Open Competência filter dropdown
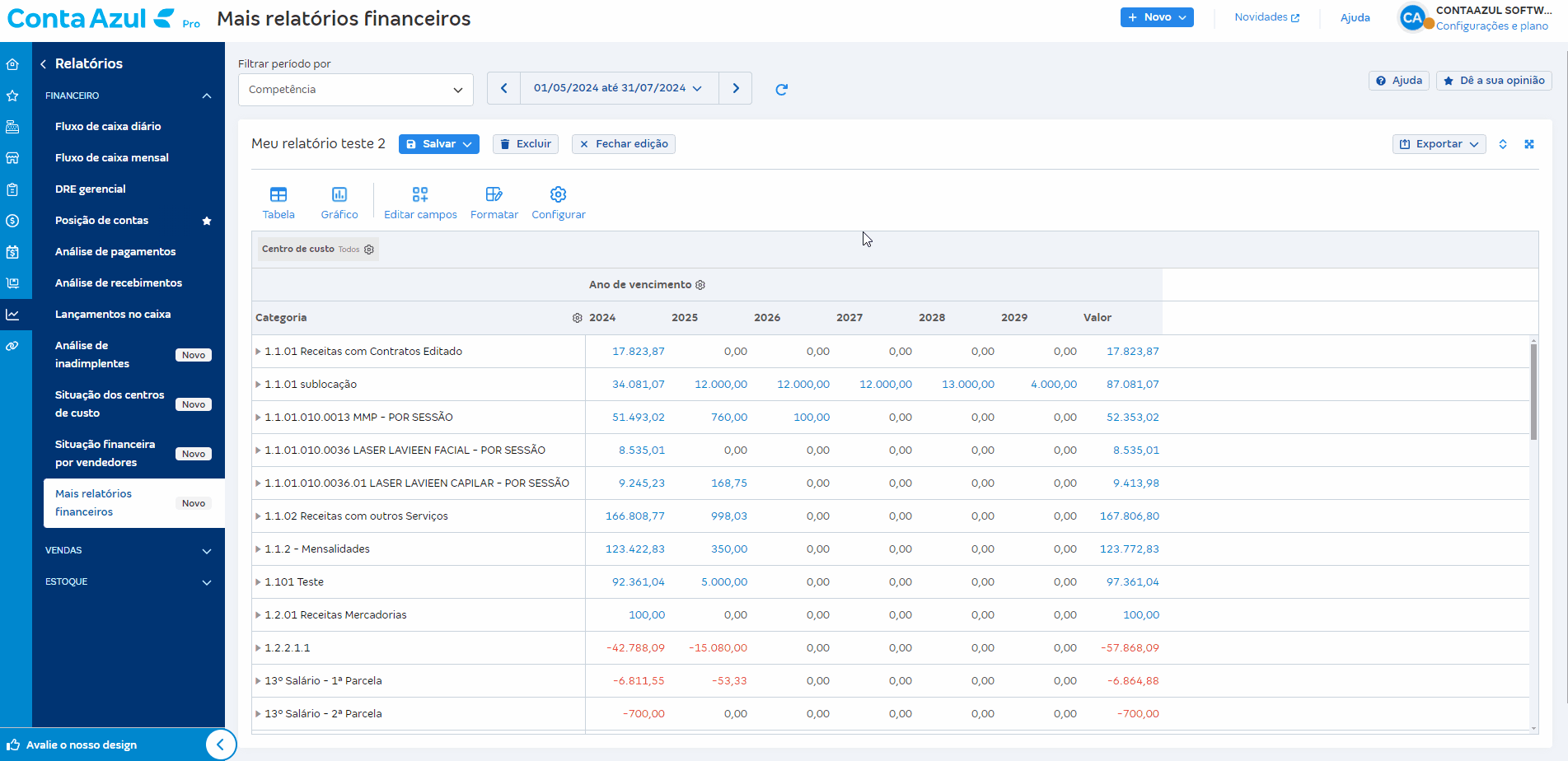1568x761 pixels. tap(356, 90)
